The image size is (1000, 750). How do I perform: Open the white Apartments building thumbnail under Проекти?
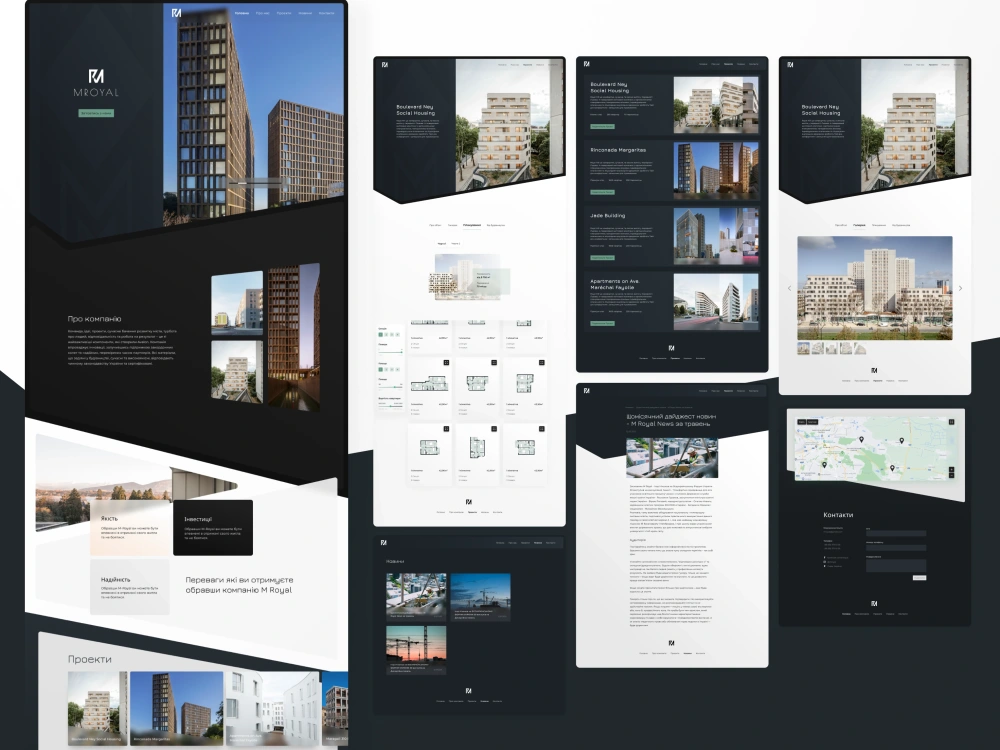click(272, 708)
